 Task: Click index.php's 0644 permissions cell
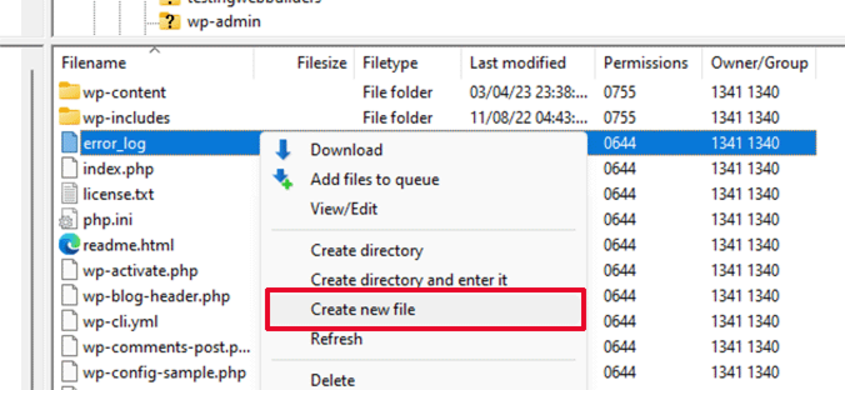point(620,169)
